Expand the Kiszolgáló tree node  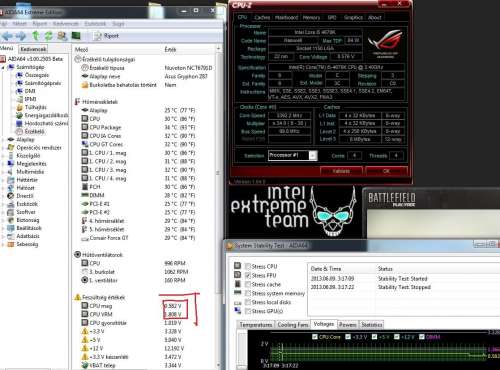click(x=3, y=156)
